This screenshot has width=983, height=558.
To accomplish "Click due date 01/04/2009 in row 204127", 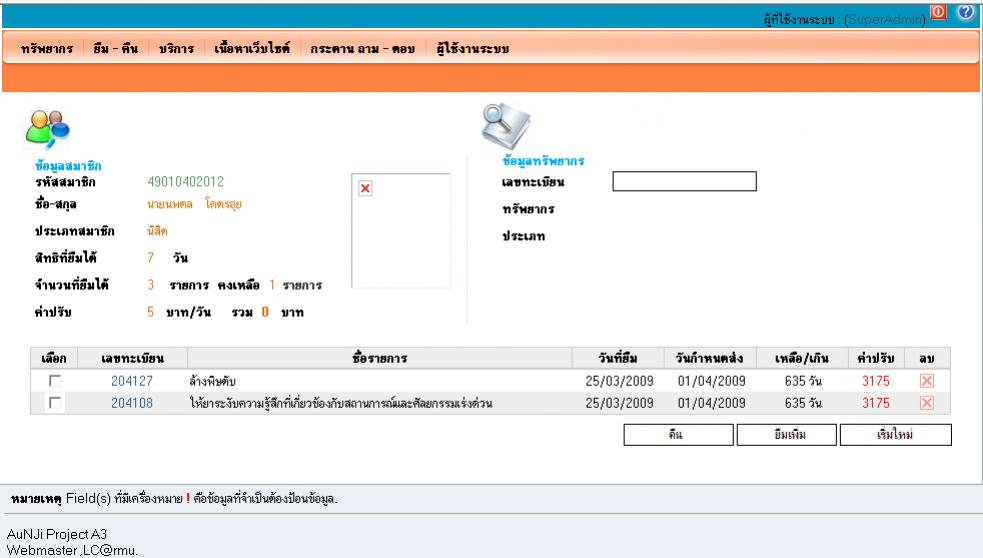I will pyautogui.click(x=712, y=381).
